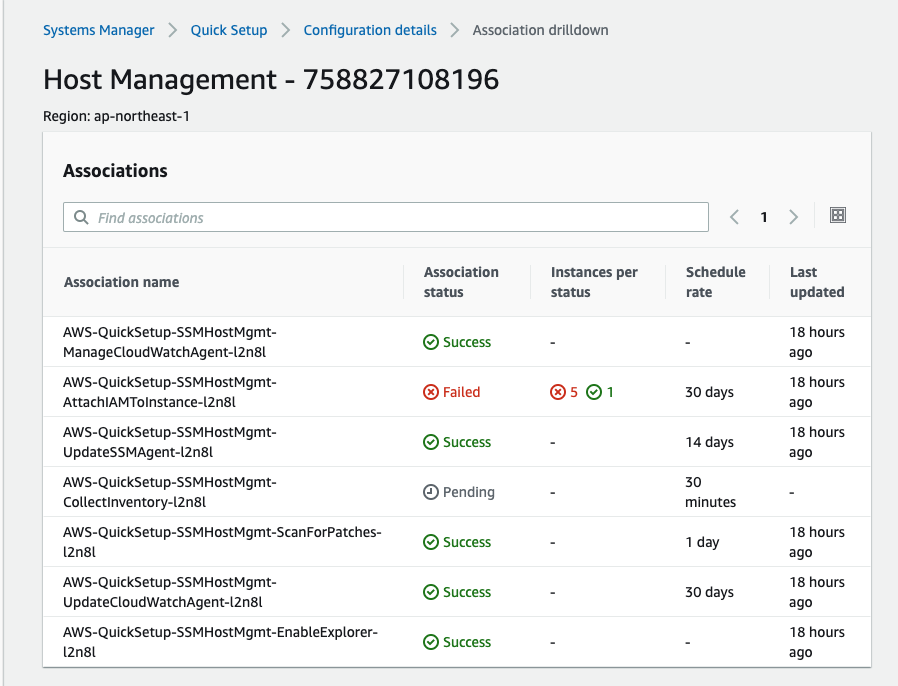
Task: Go to Configuration details breadcrumb
Action: [370, 30]
